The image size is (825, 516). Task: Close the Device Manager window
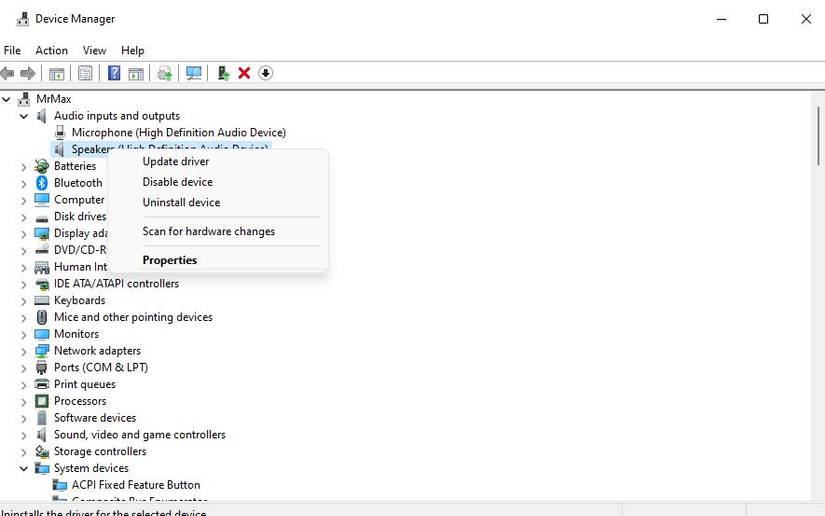[806, 19]
